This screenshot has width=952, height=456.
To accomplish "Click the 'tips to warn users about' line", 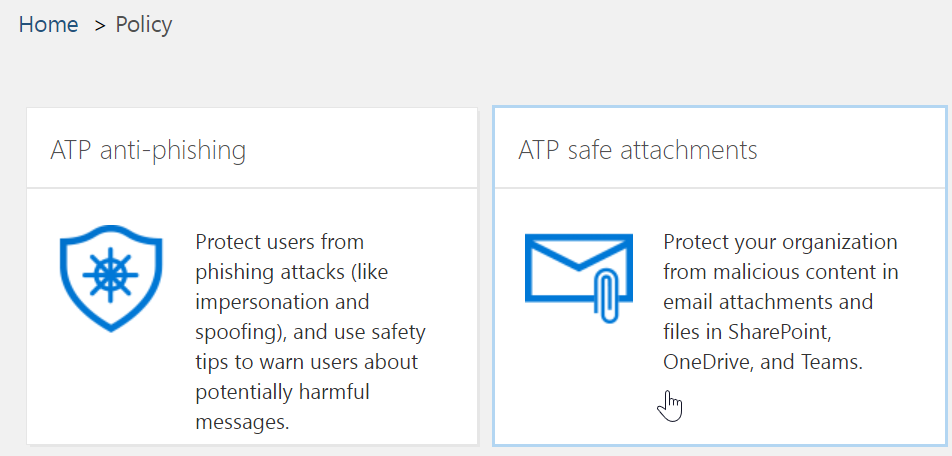I will coord(307,362).
